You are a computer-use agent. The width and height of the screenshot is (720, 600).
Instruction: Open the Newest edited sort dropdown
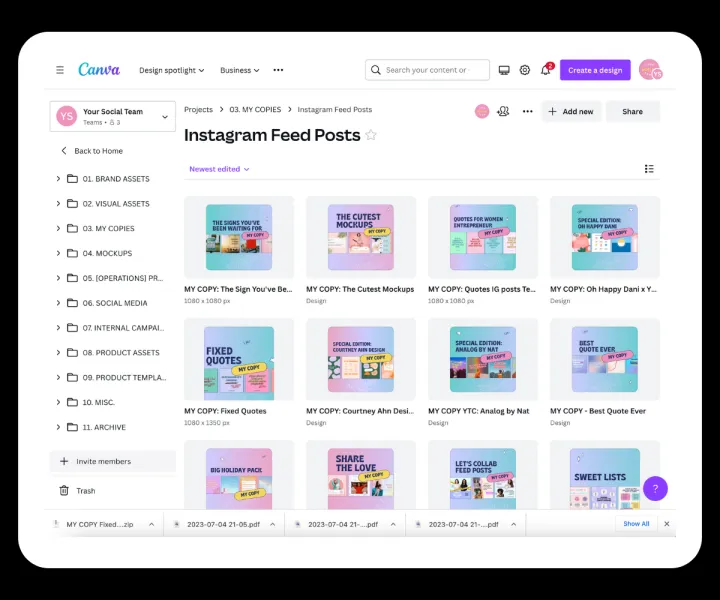(219, 169)
